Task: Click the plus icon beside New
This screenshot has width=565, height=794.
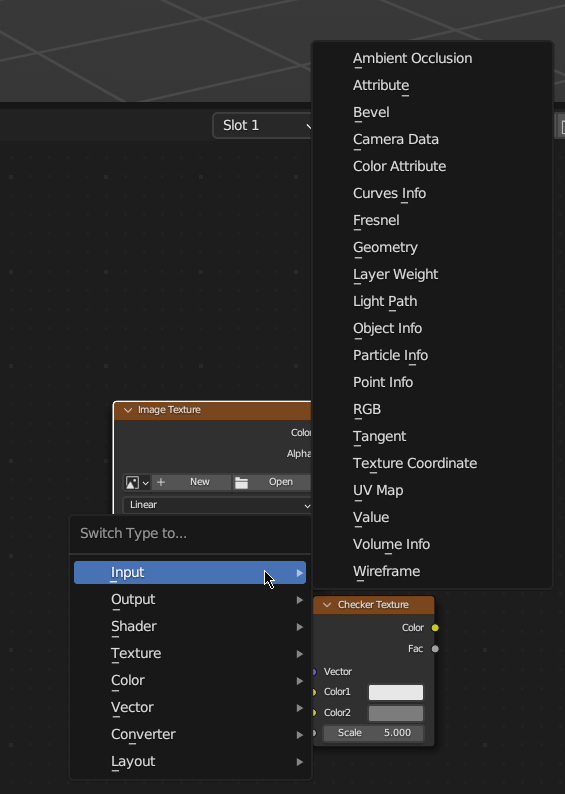Action: pos(161,482)
